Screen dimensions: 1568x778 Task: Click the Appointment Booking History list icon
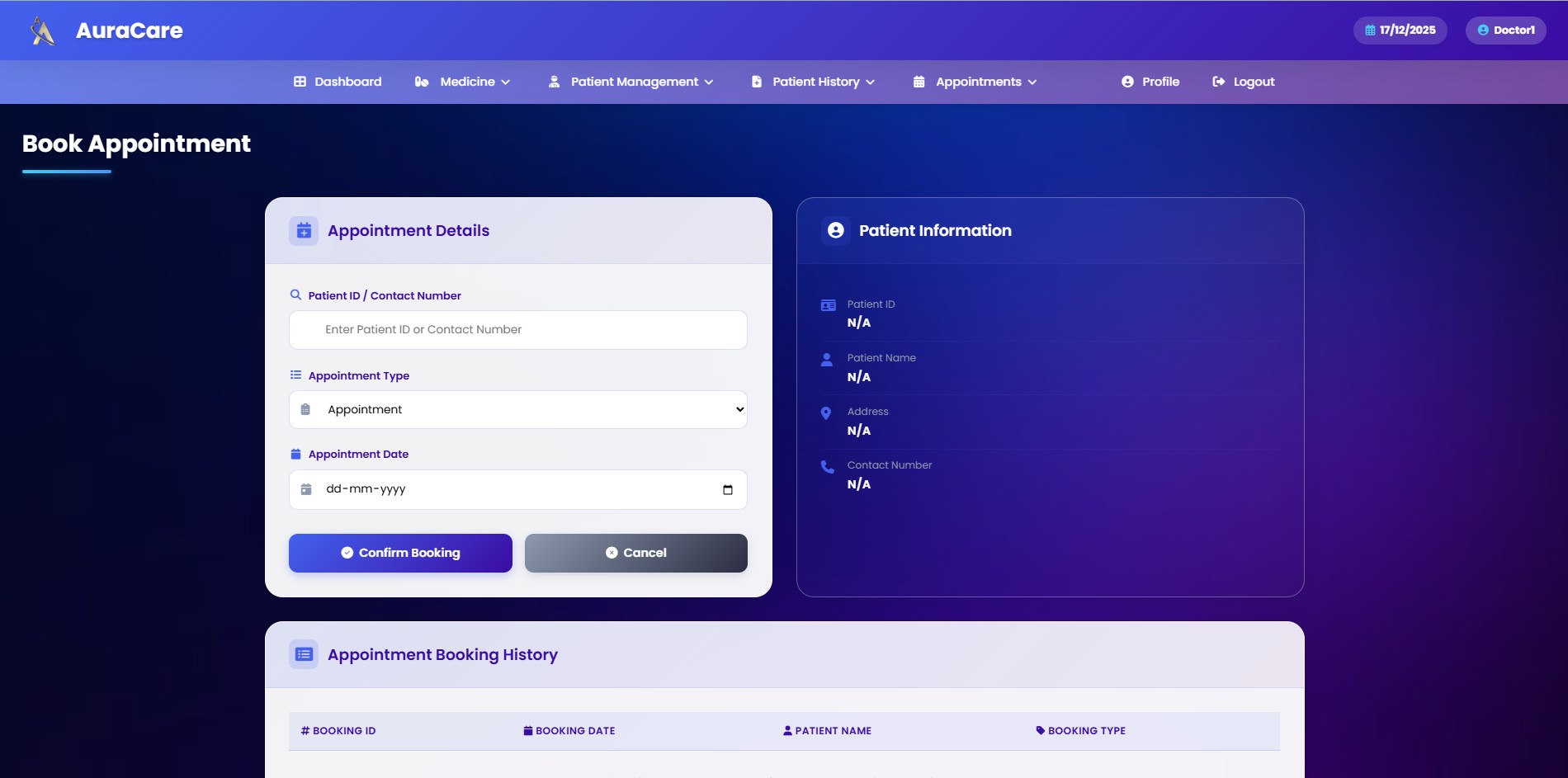[x=304, y=654]
